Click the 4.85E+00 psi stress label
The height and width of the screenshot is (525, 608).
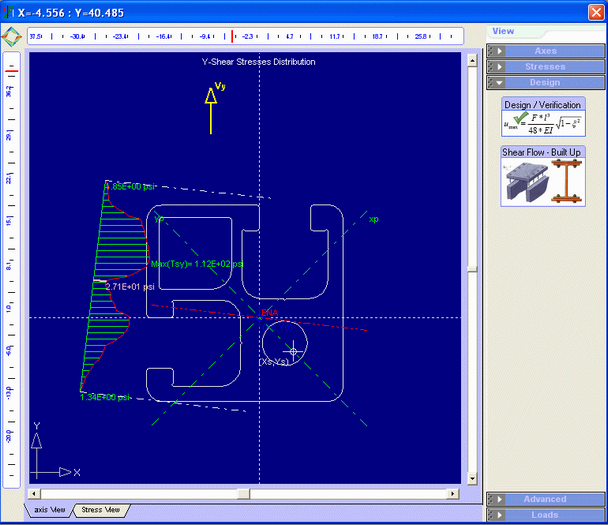click(x=130, y=187)
